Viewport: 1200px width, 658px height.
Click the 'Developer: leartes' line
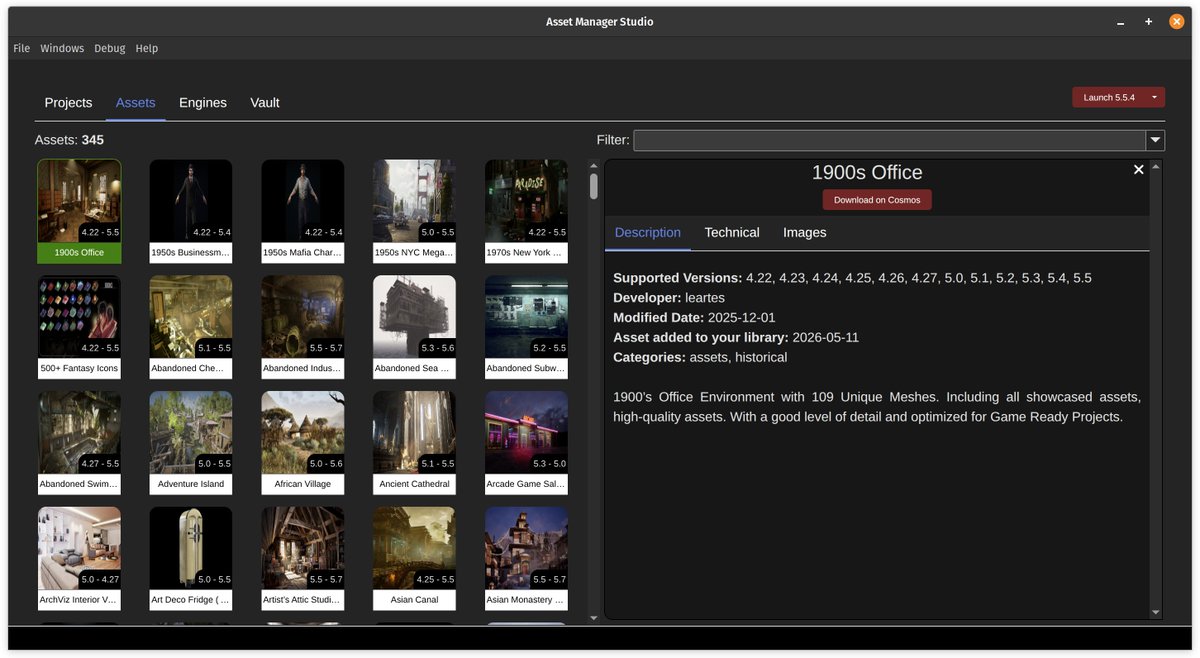pyautogui.click(x=668, y=298)
